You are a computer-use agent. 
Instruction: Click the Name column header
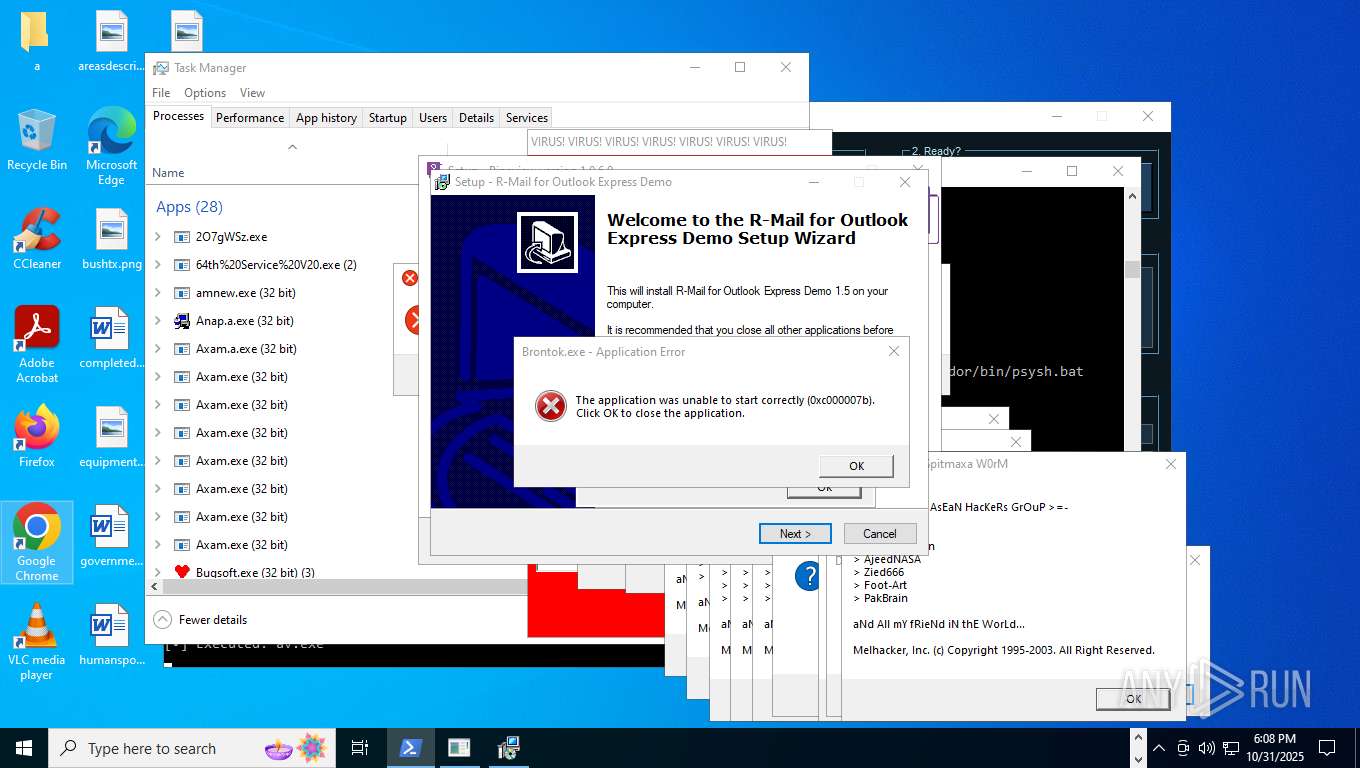pyautogui.click(x=168, y=173)
